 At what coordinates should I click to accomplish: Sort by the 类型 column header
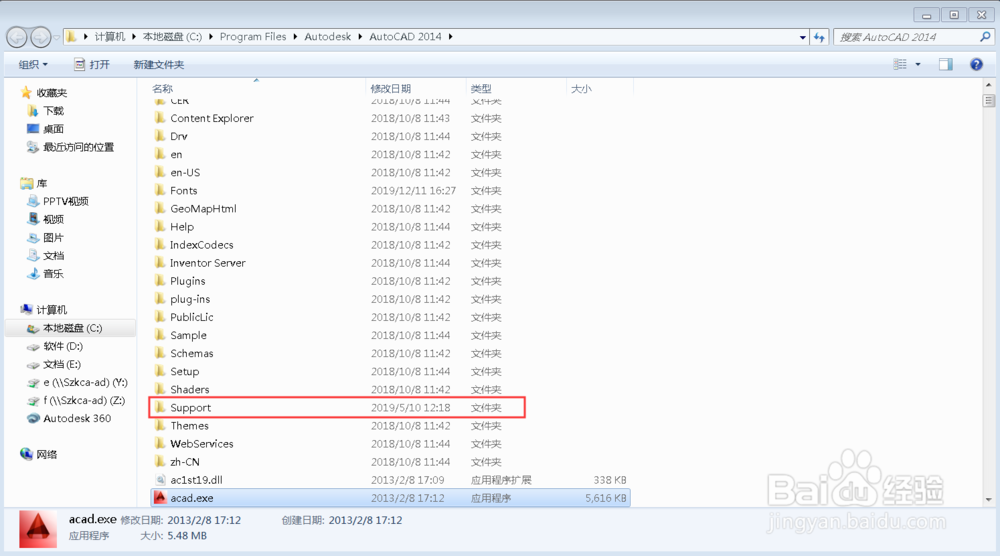point(481,89)
